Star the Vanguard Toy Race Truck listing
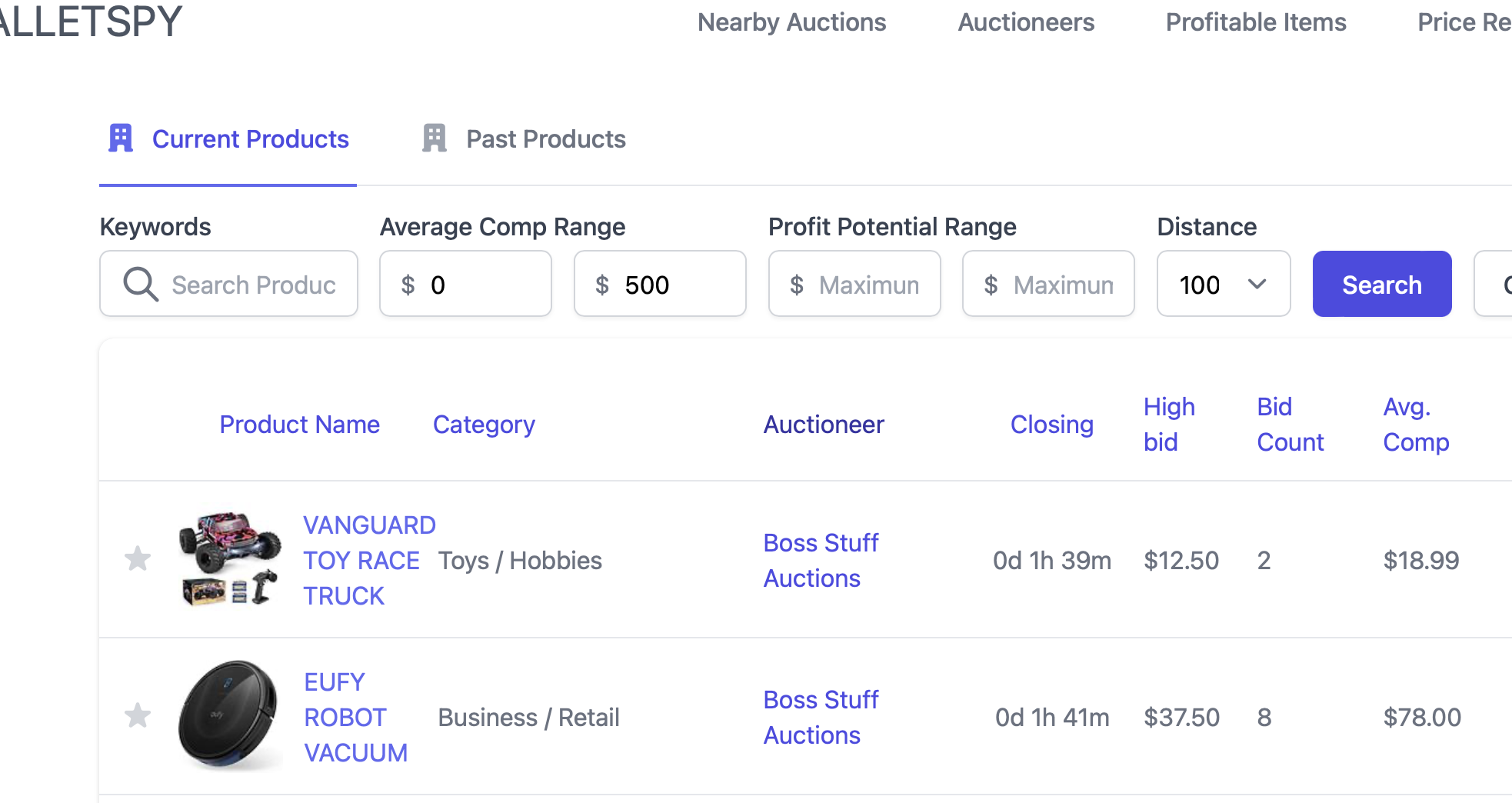Viewport: 1512px width, 803px height. tap(138, 558)
